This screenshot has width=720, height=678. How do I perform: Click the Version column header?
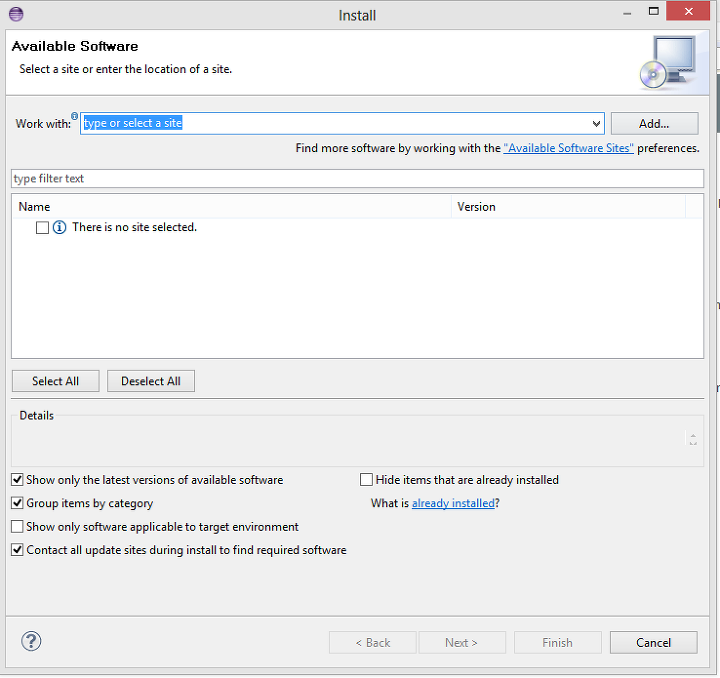click(568, 207)
